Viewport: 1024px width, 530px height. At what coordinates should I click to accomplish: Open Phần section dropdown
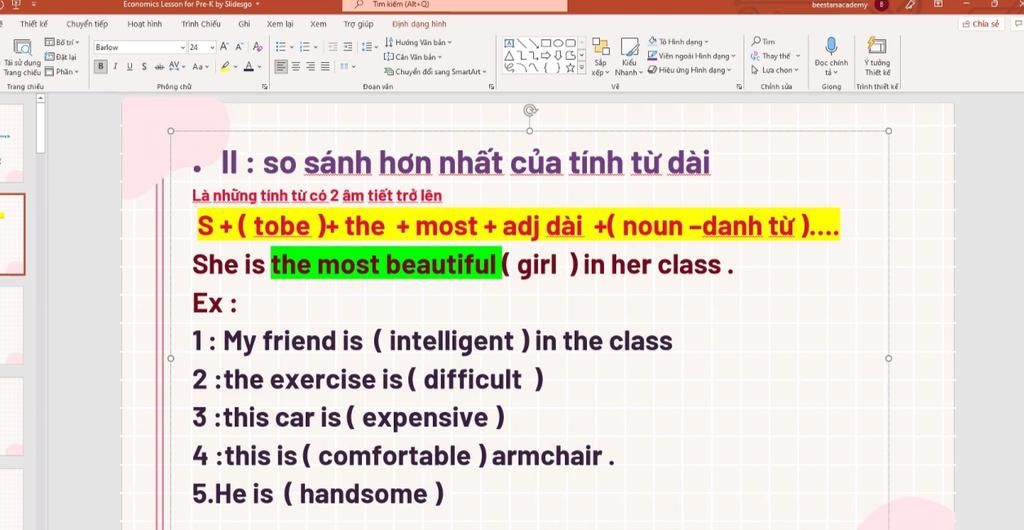coord(61,72)
